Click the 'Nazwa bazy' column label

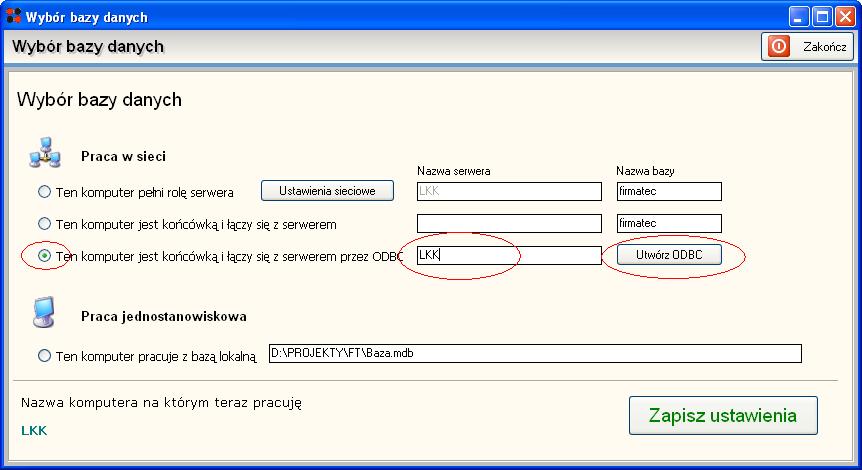[x=645, y=171]
